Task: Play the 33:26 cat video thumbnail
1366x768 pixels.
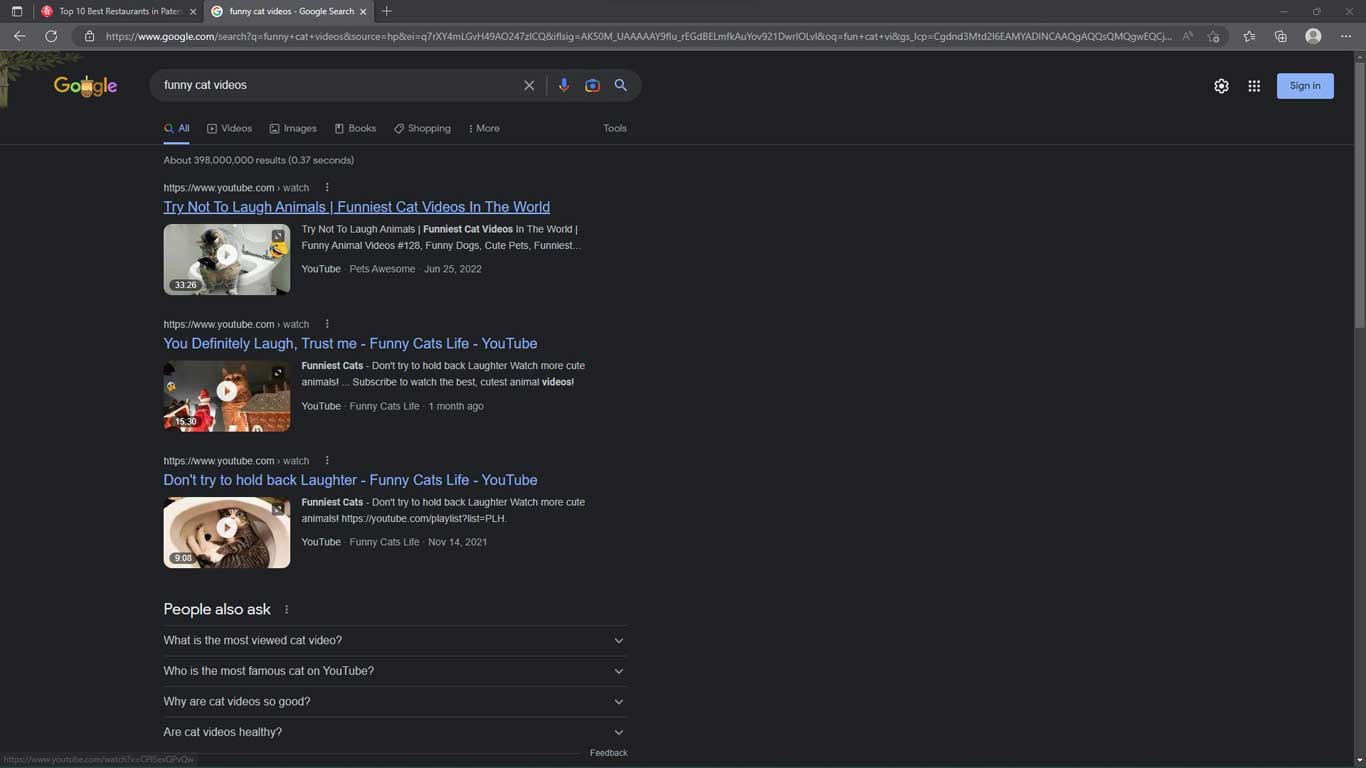Action: [x=227, y=259]
